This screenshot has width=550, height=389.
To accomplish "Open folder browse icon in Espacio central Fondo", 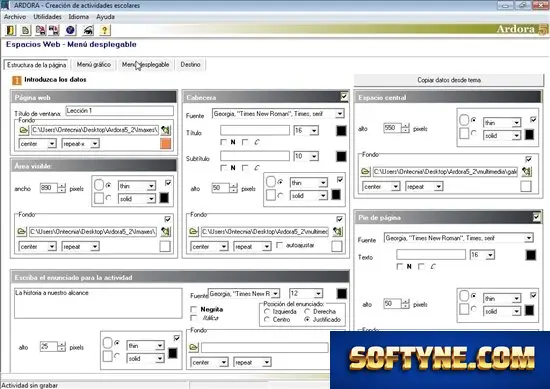I will [365, 172].
